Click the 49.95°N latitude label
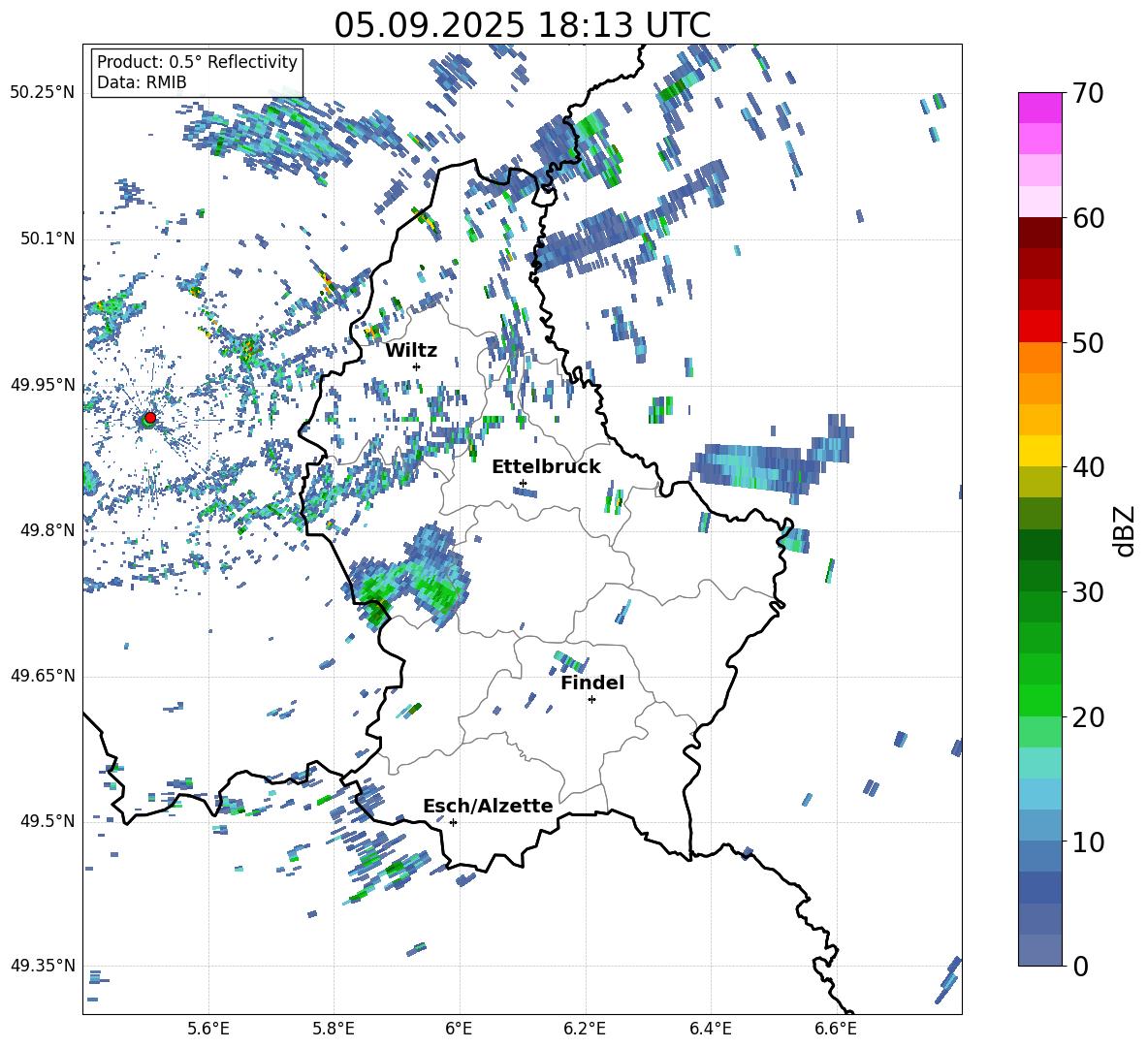Screen dimensions: 1148x1048 point(43,384)
